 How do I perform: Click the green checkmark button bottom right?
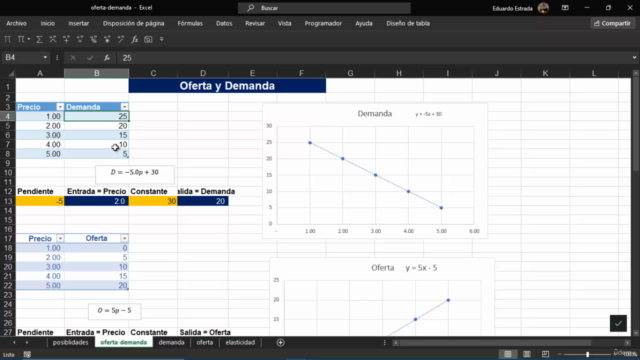pyautogui.click(x=618, y=323)
